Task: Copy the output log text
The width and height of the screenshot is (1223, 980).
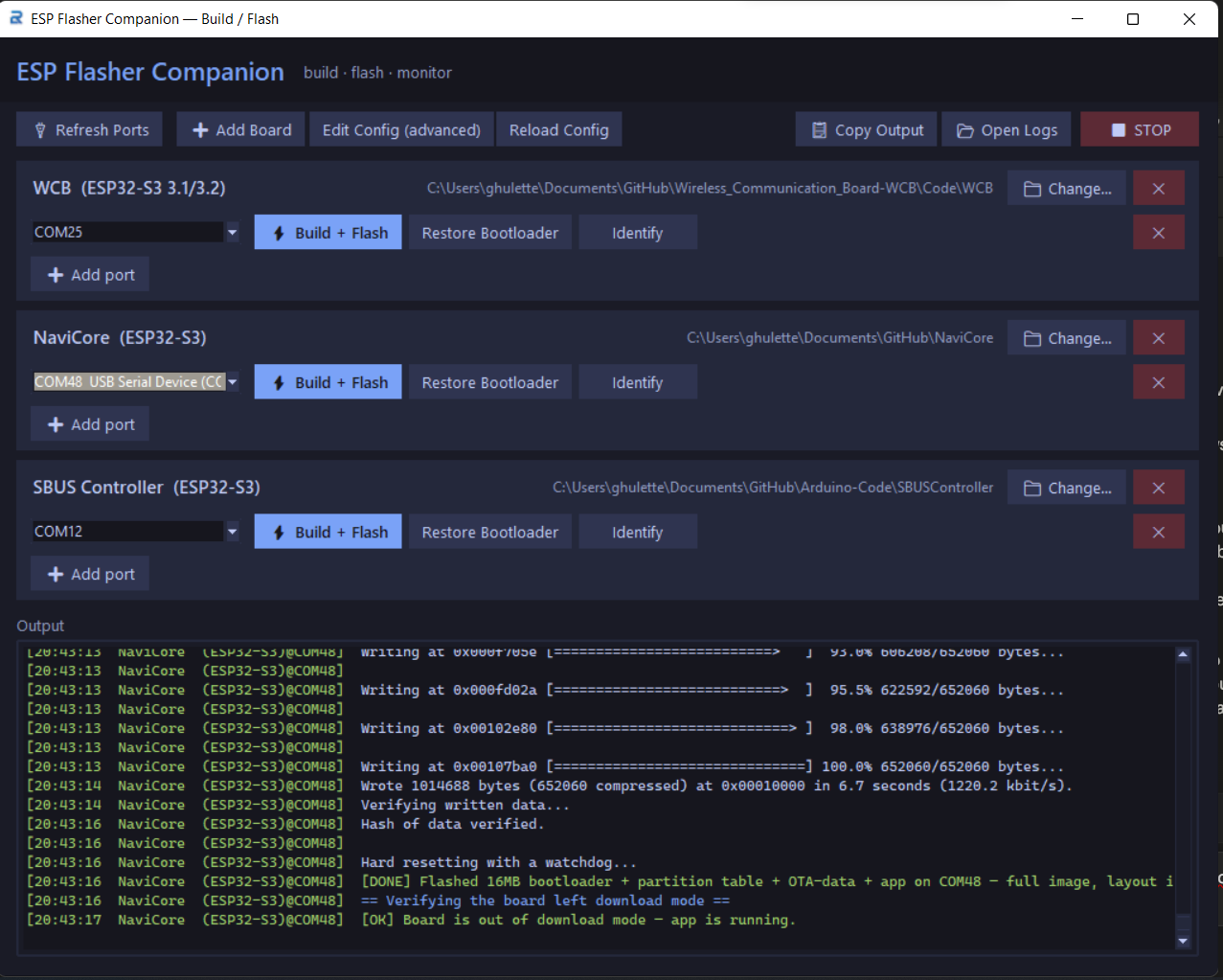Action: point(867,129)
